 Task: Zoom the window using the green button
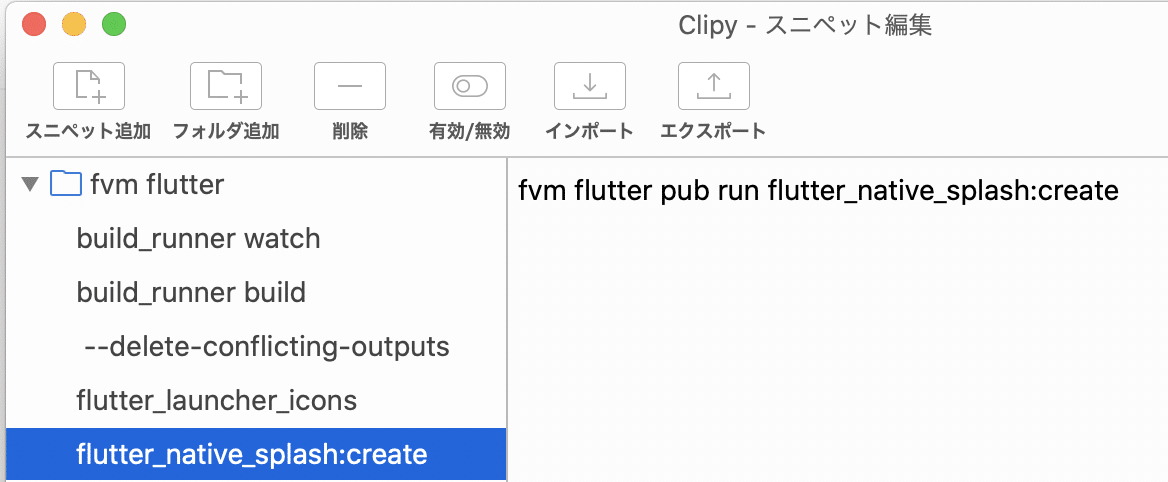pos(114,25)
